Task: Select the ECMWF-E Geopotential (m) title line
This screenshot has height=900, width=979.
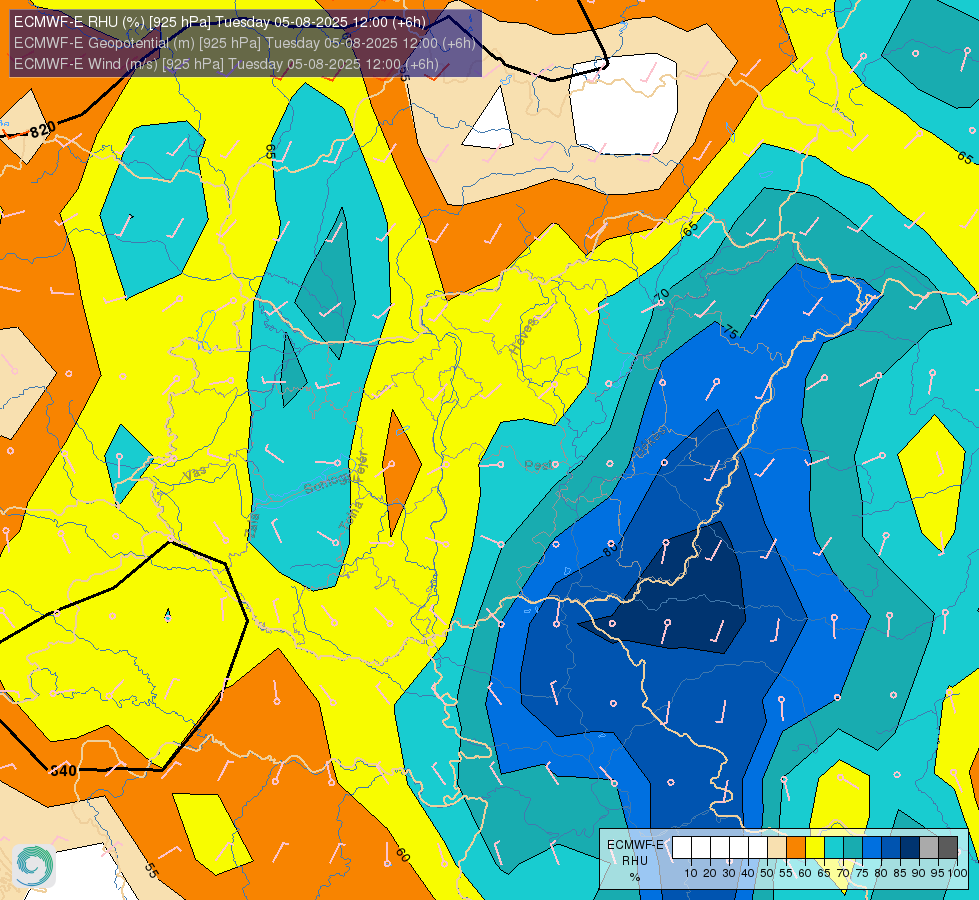Action: (x=245, y=43)
